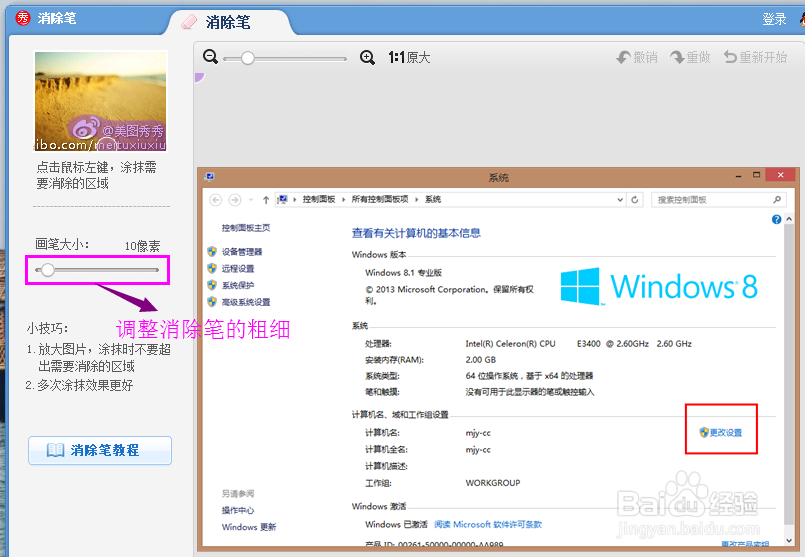805x557 pixels.
Task: Click the blue help question mark icon
Action: click(776, 219)
